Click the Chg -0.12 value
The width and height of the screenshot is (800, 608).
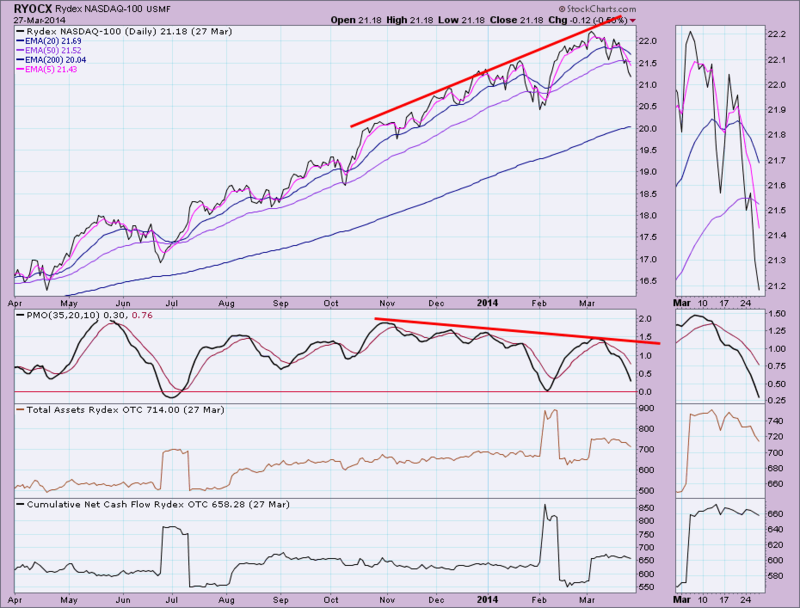[567, 20]
